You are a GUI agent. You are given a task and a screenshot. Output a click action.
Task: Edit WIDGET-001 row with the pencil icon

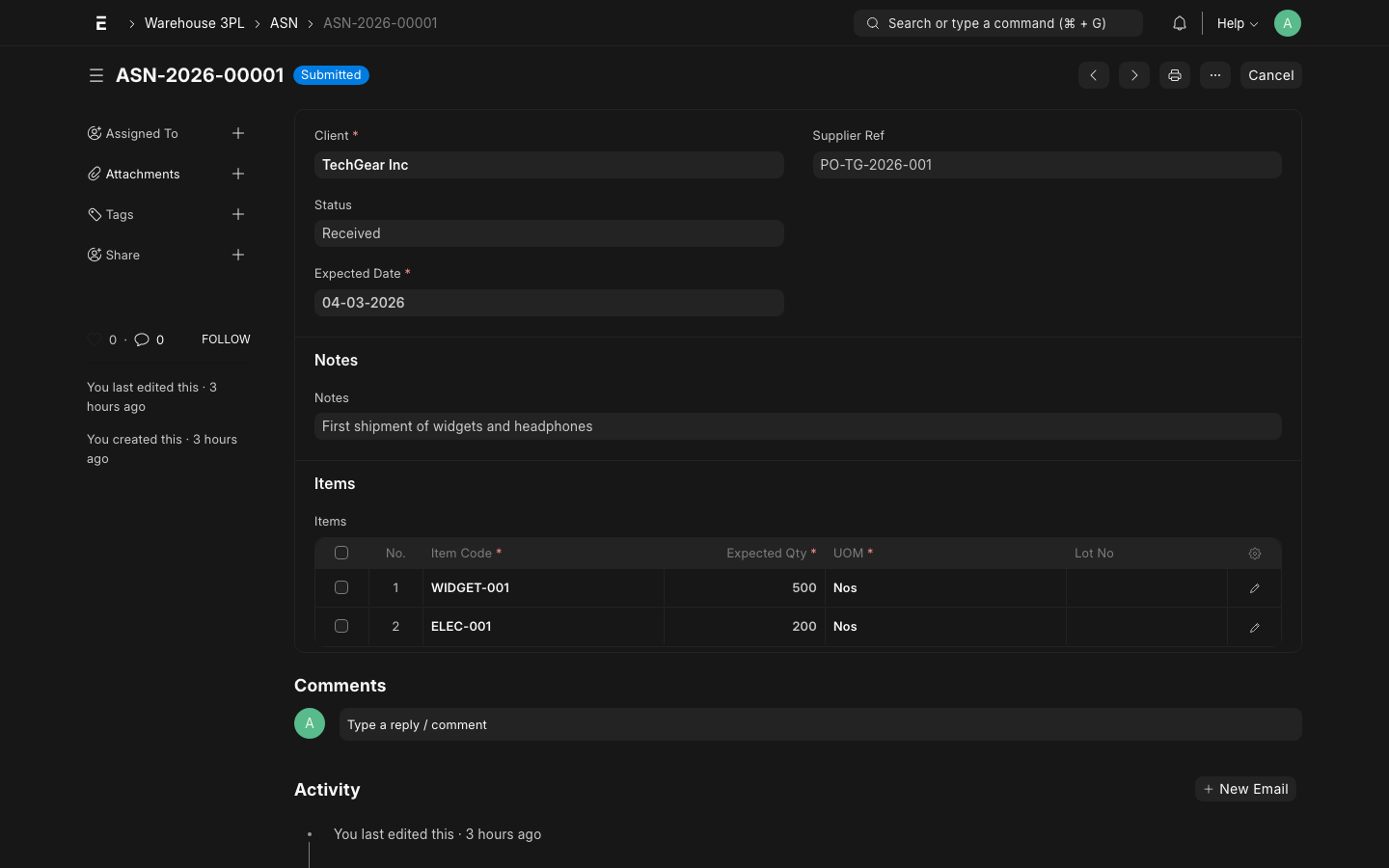(1254, 587)
